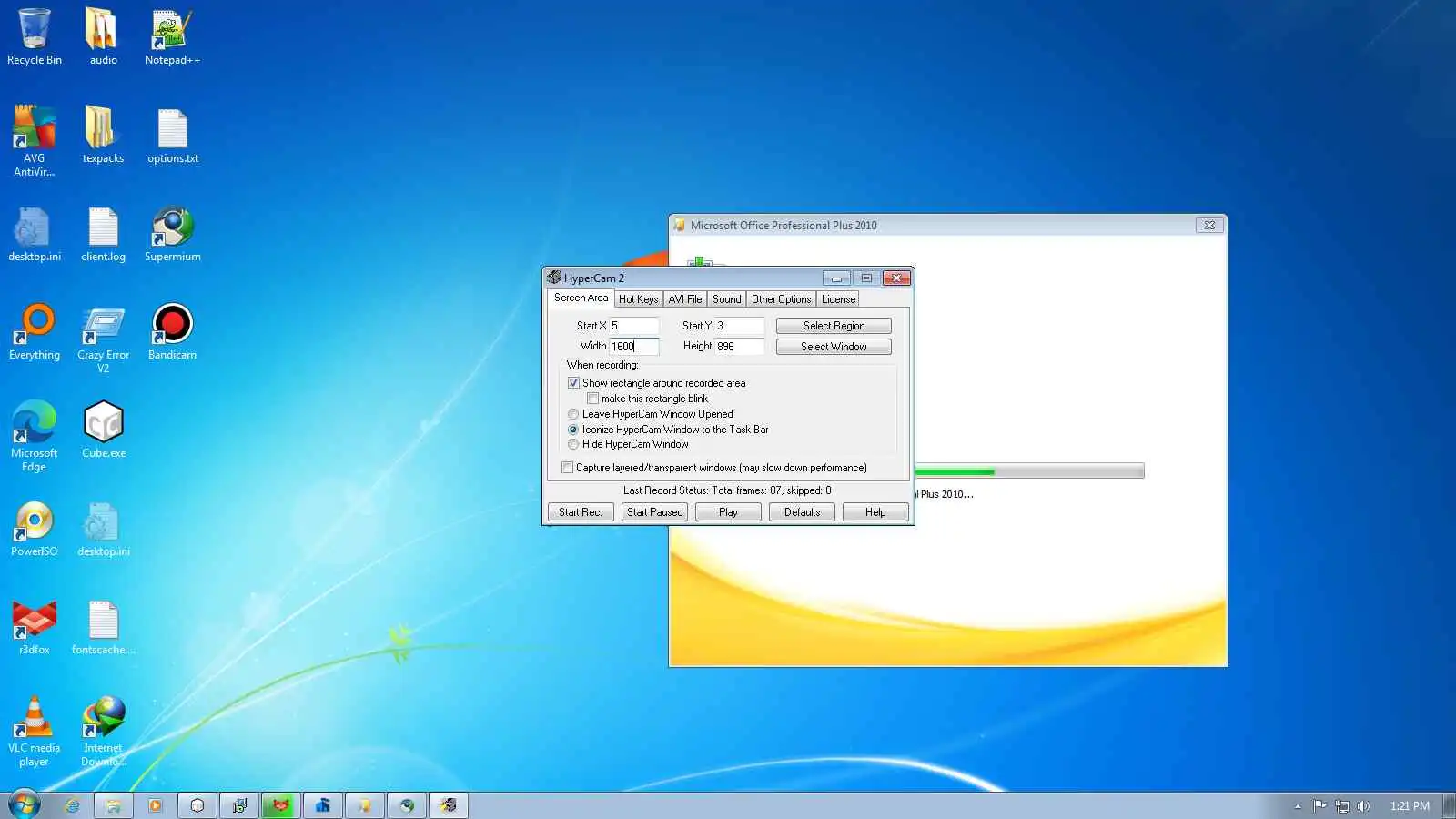
Task: Select the Everything search shortcut
Action: pos(35,331)
